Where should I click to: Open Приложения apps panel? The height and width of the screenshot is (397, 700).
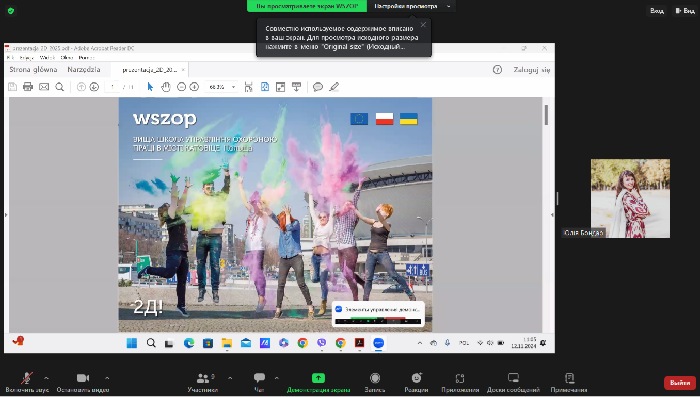pos(460,383)
